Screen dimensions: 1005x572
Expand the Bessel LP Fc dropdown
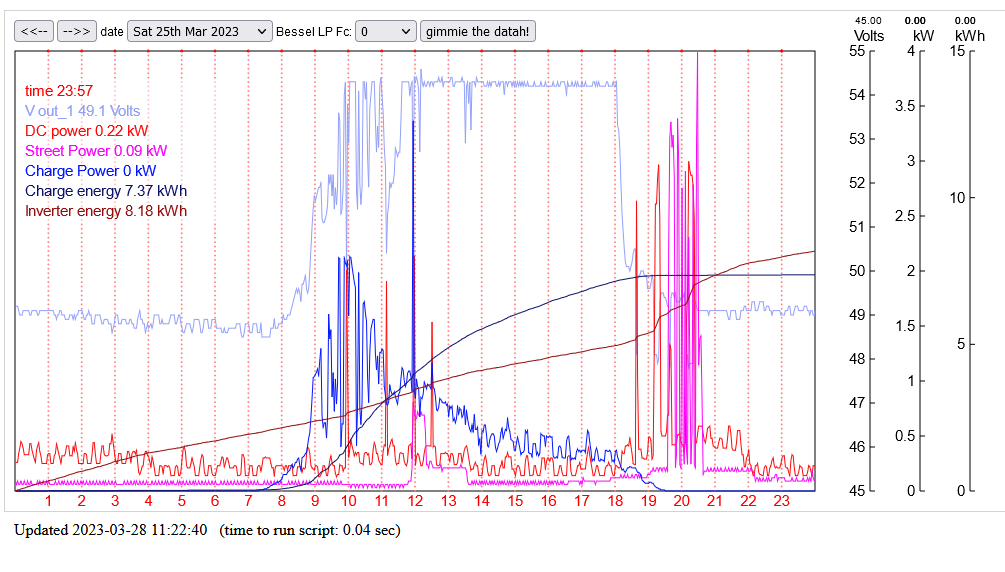(x=385, y=31)
